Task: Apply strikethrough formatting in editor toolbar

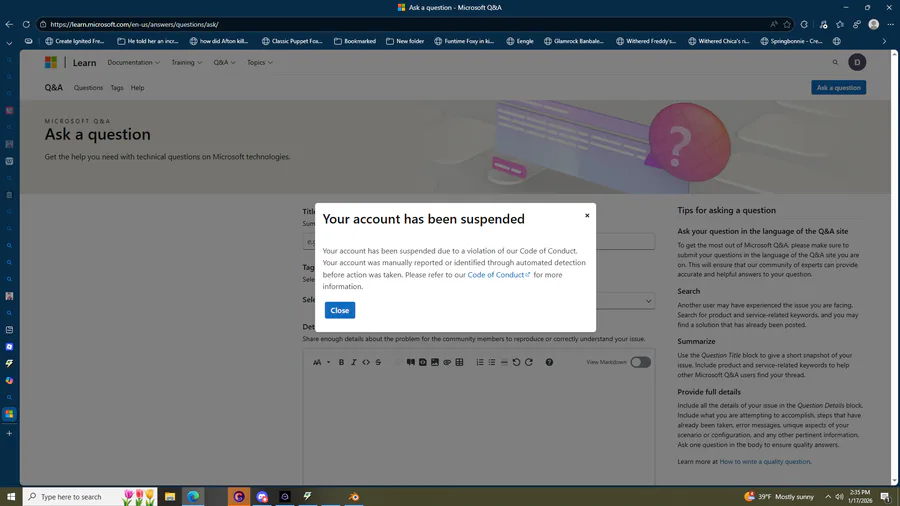Action: point(378,362)
